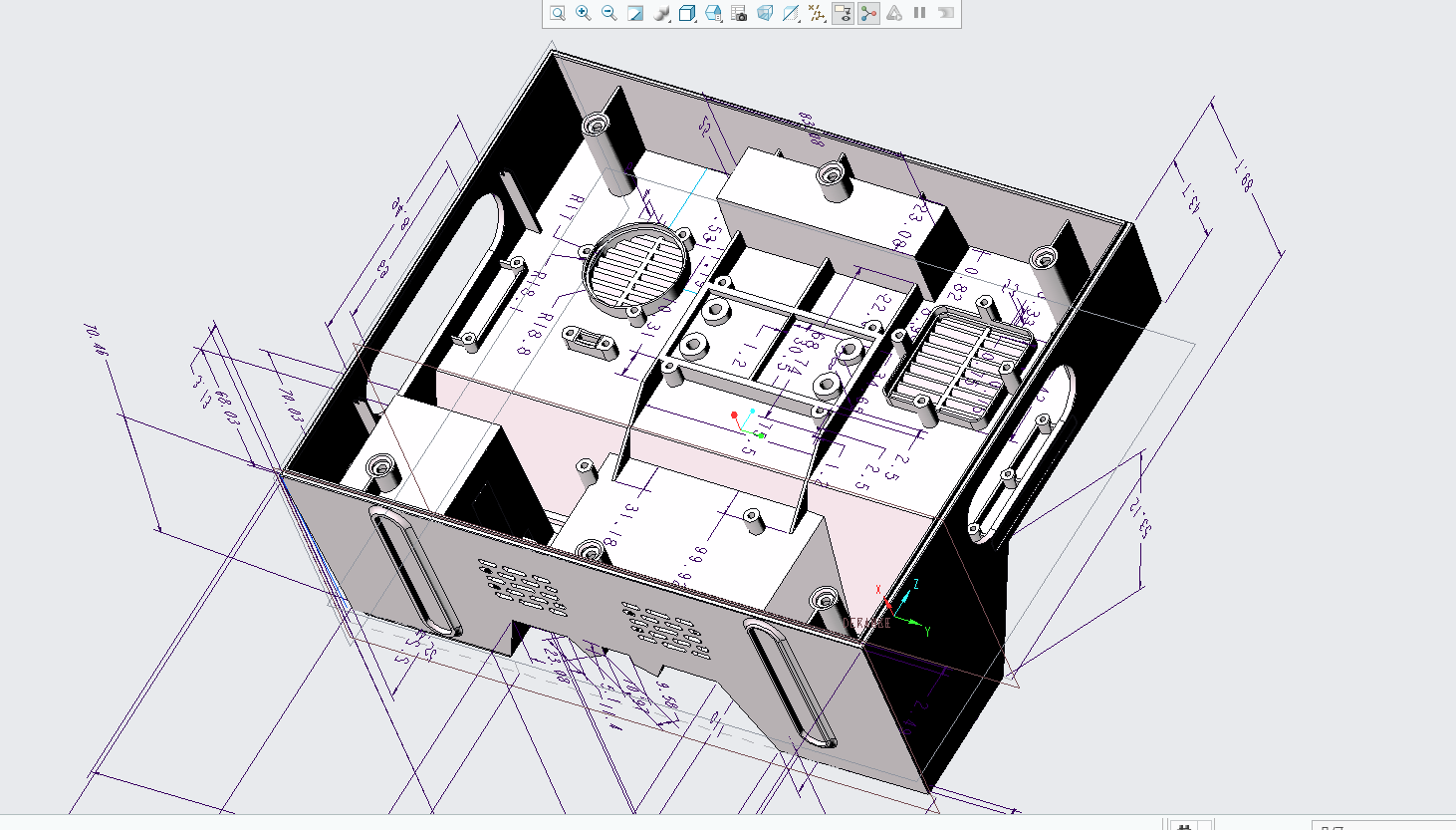Screen dimensions: 1456x830
Task: Expand the Datum Display Filters dropdown
Action: pos(817,13)
